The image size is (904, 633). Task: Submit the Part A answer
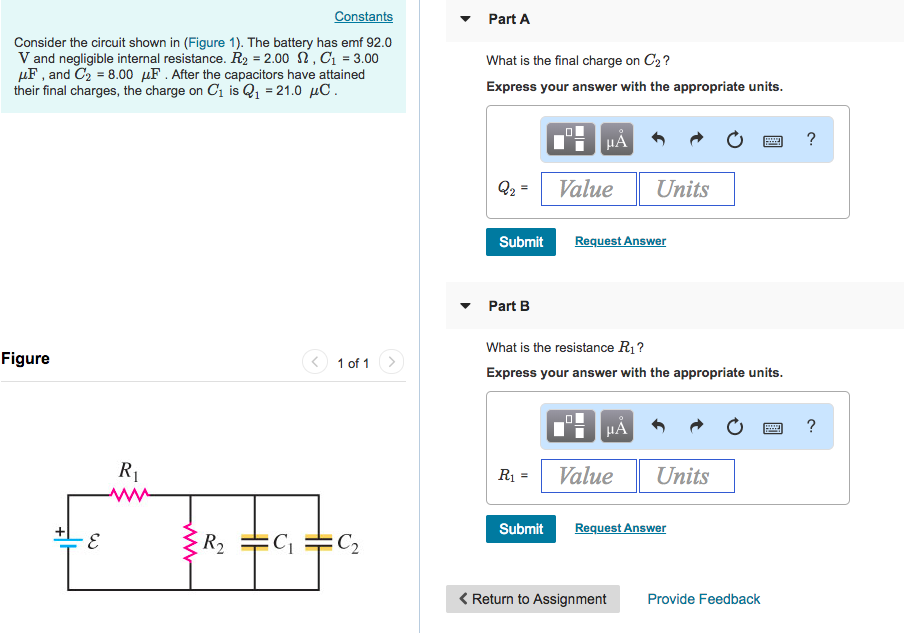(520, 241)
